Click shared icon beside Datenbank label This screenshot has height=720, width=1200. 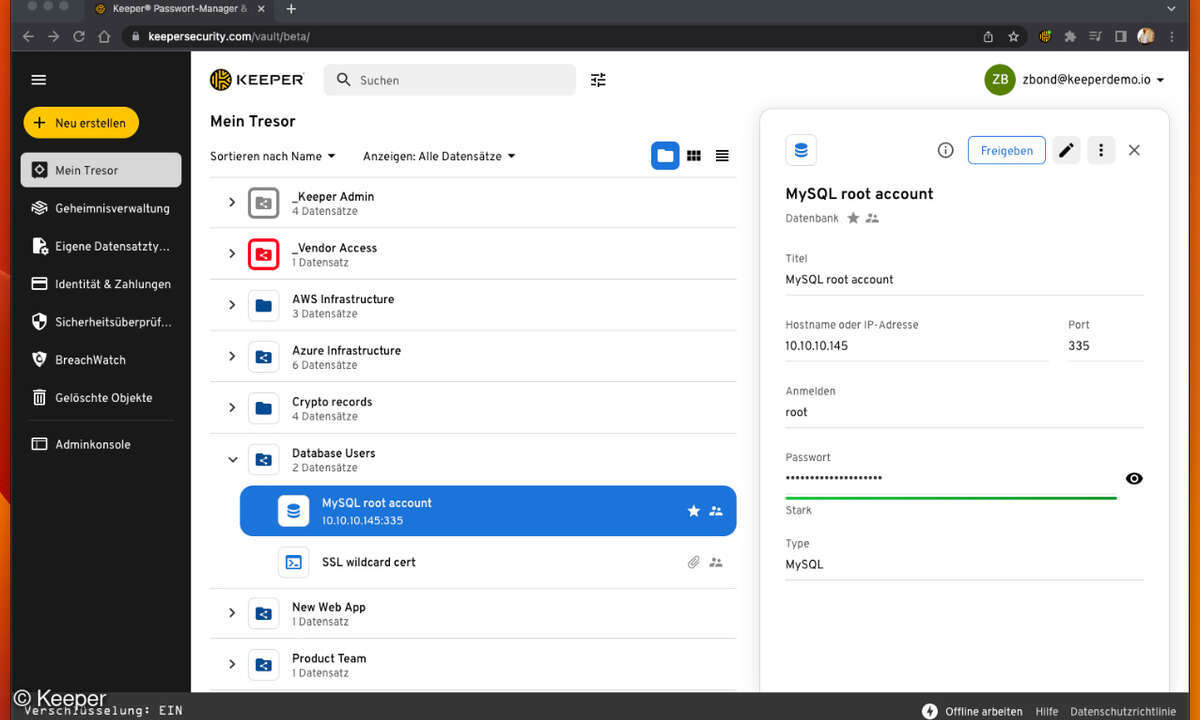[872, 218]
